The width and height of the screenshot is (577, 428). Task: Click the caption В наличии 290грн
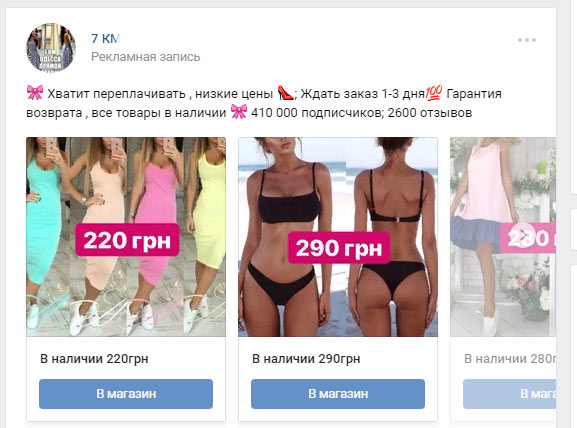pyautogui.click(x=306, y=358)
